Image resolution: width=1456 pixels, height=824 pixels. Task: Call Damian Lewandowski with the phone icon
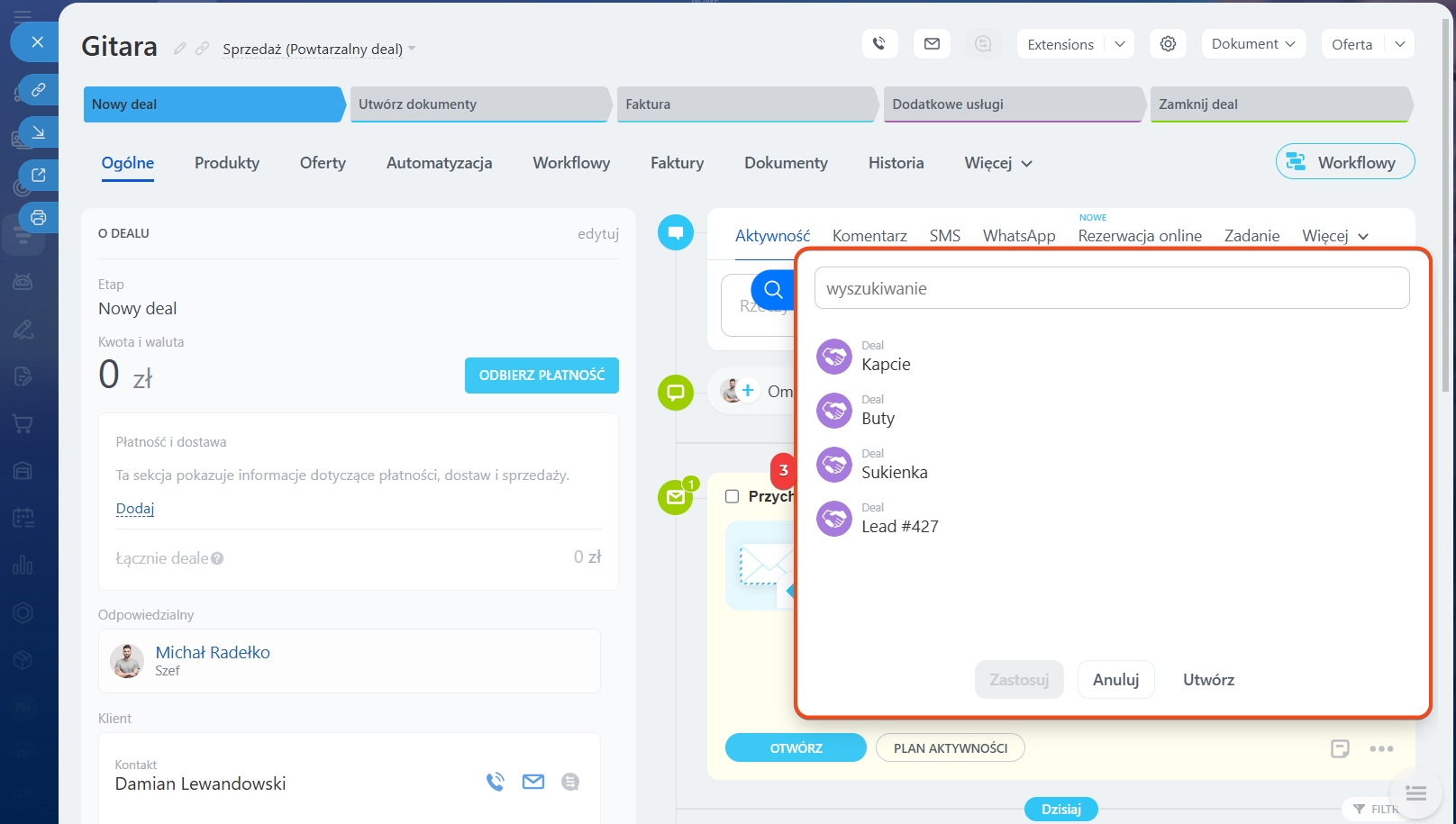pos(495,782)
